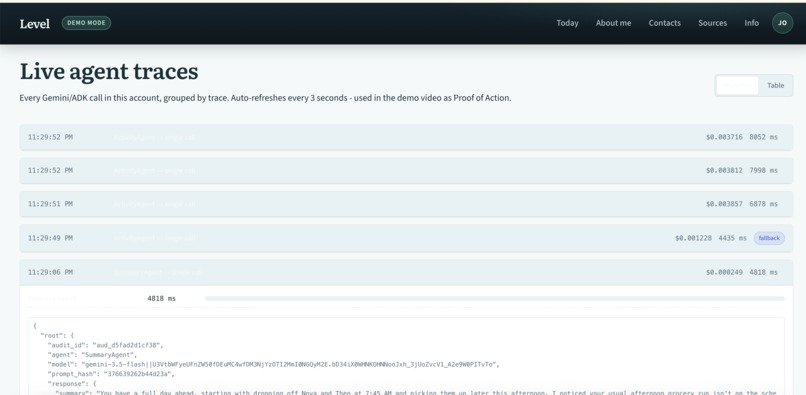Expand the 11:29:51 PM trace row

click(x=406, y=204)
